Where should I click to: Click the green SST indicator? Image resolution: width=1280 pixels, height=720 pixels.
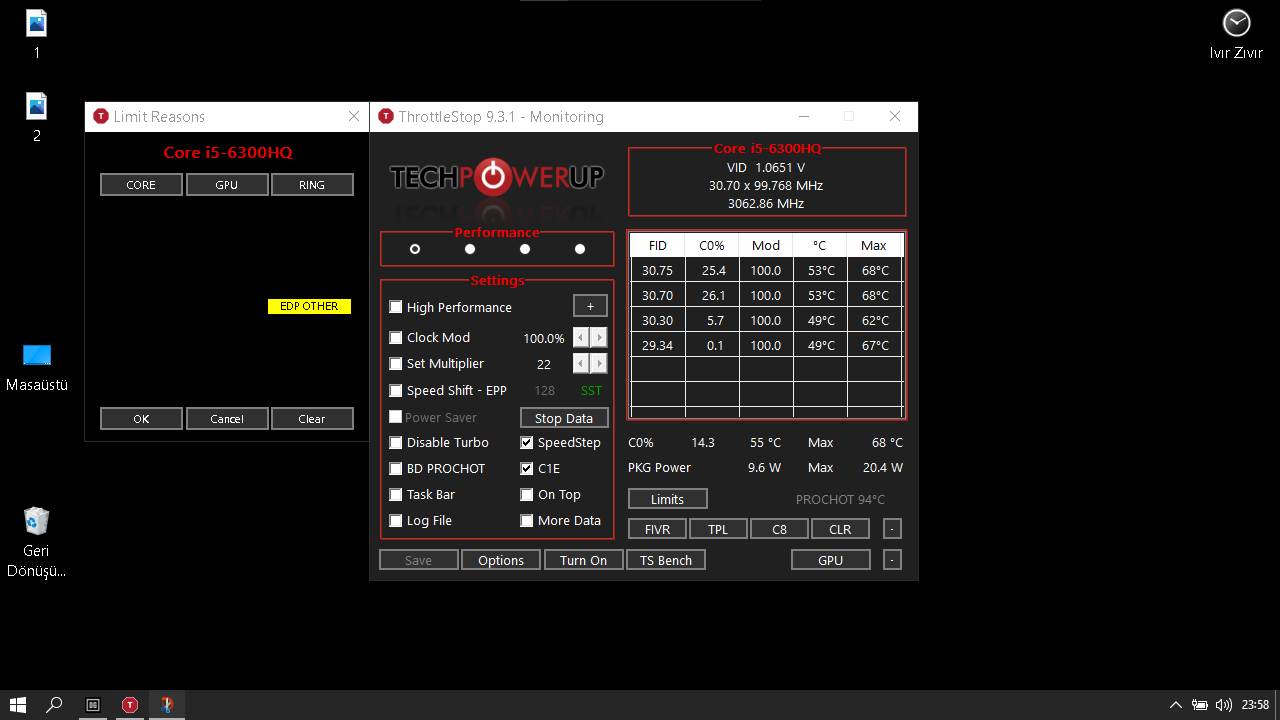point(592,391)
